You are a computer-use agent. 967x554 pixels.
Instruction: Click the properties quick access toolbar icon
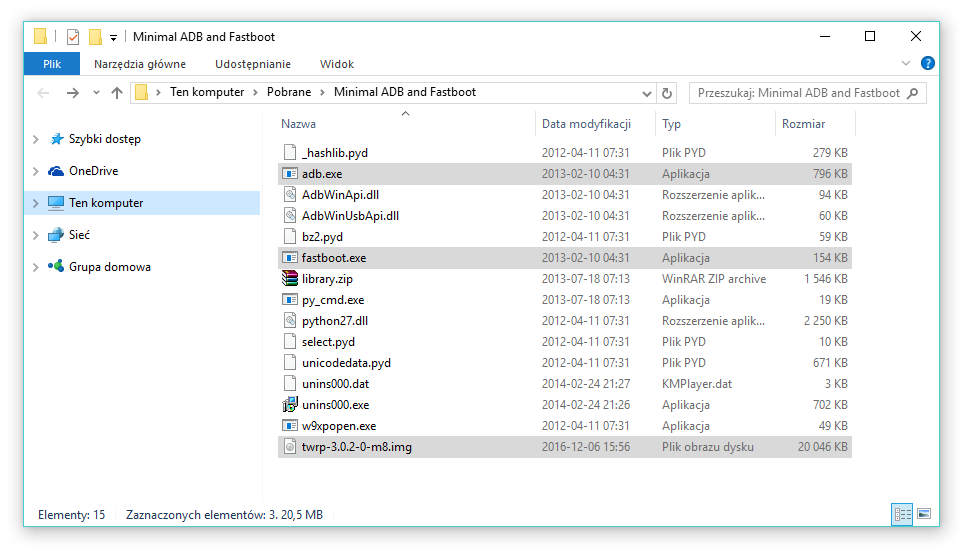click(73, 37)
